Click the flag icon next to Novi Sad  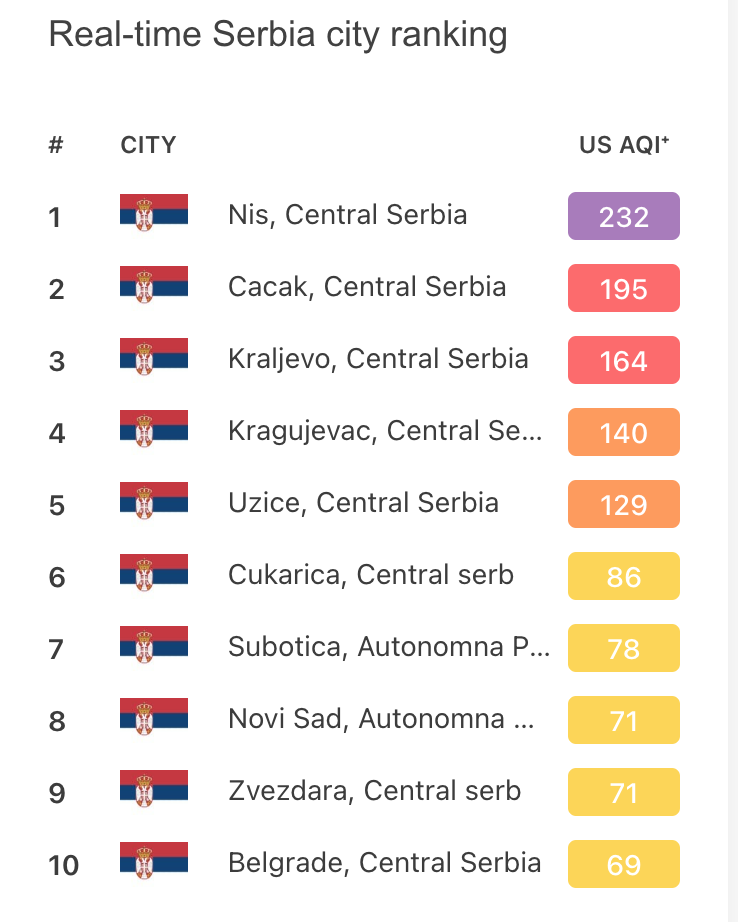(154, 719)
